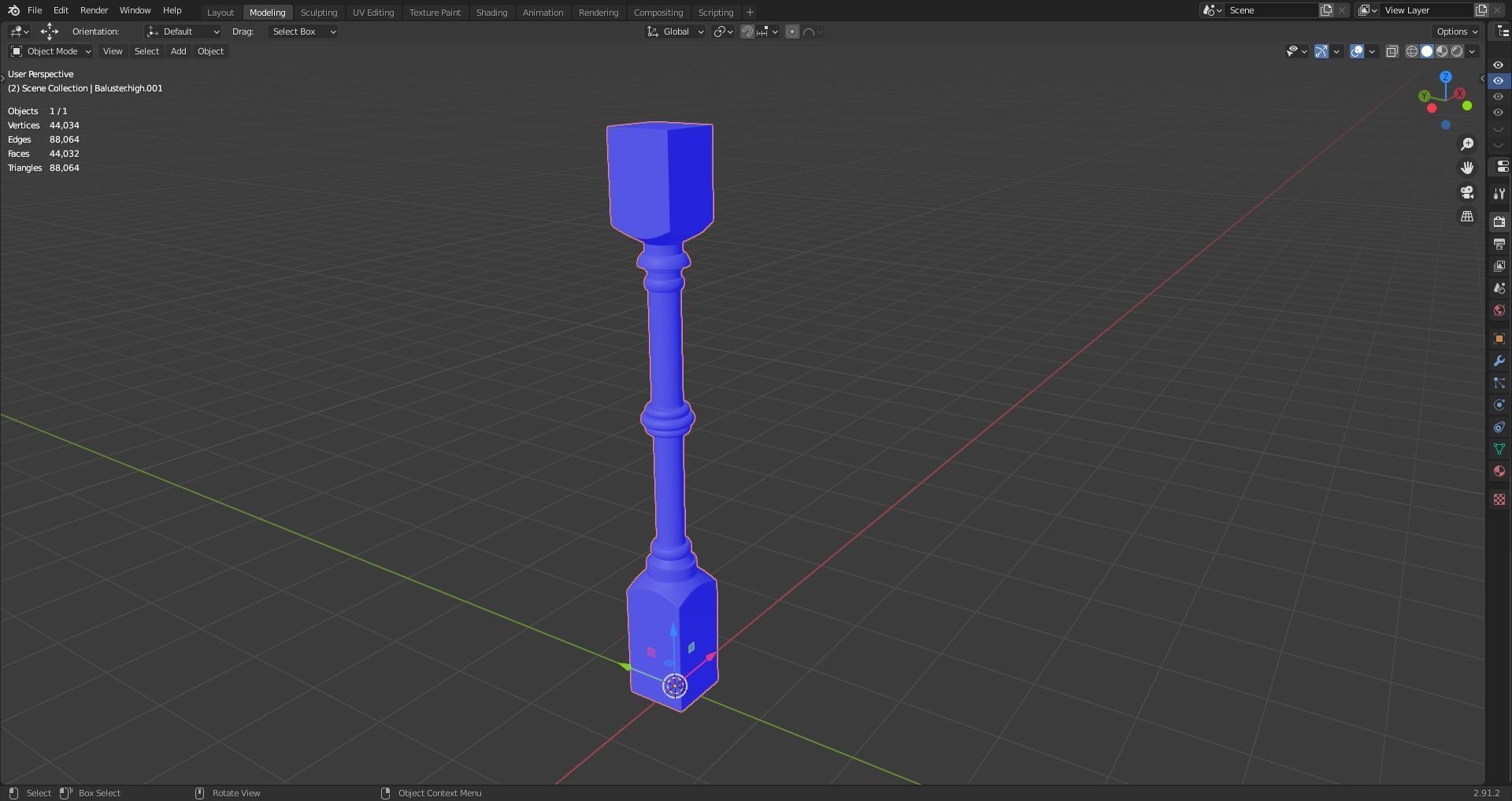
Task: Open the viewport Add menu
Action: tap(179, 51)
